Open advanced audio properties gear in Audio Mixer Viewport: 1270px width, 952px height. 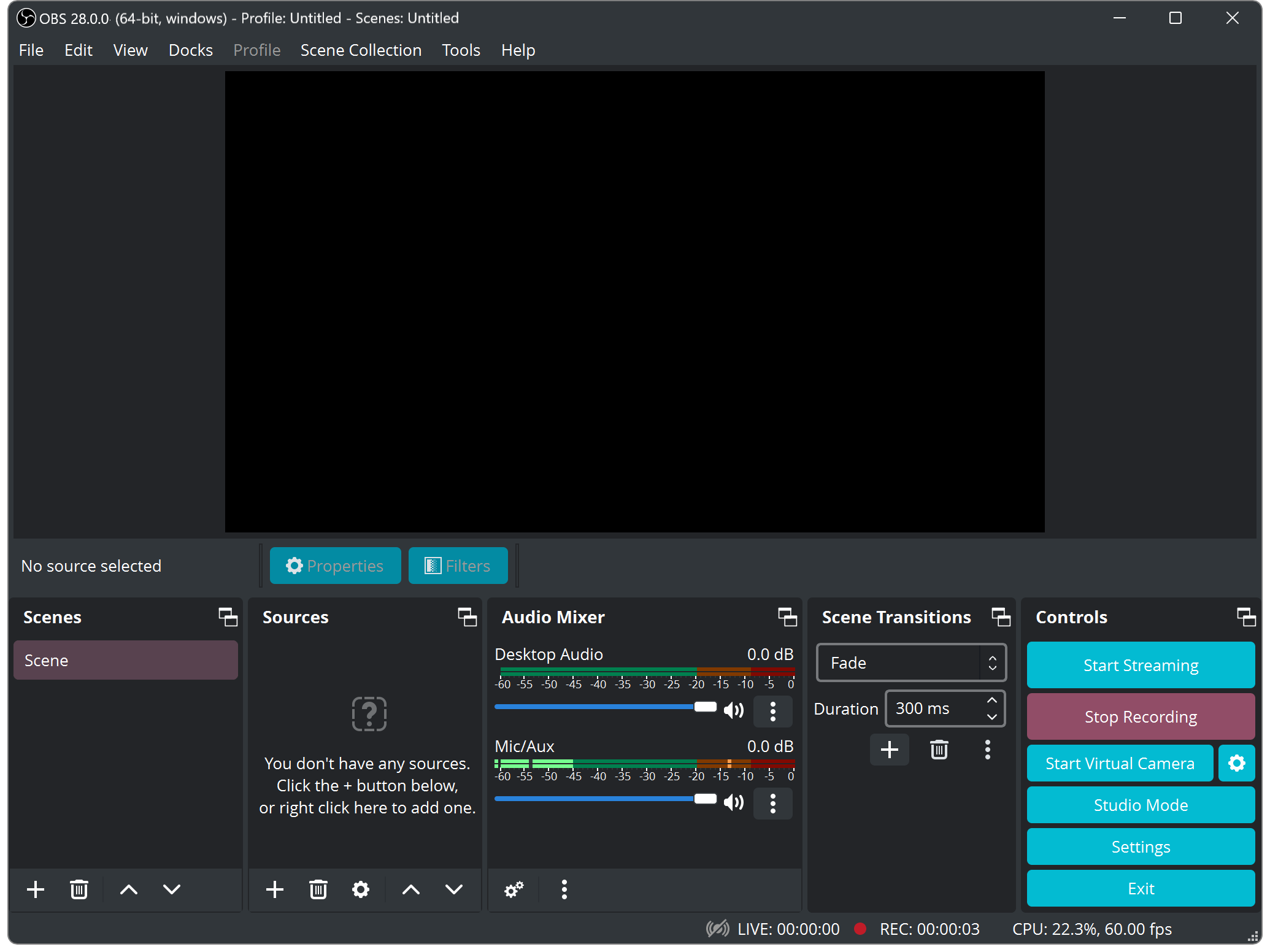[x=514, y=889]
